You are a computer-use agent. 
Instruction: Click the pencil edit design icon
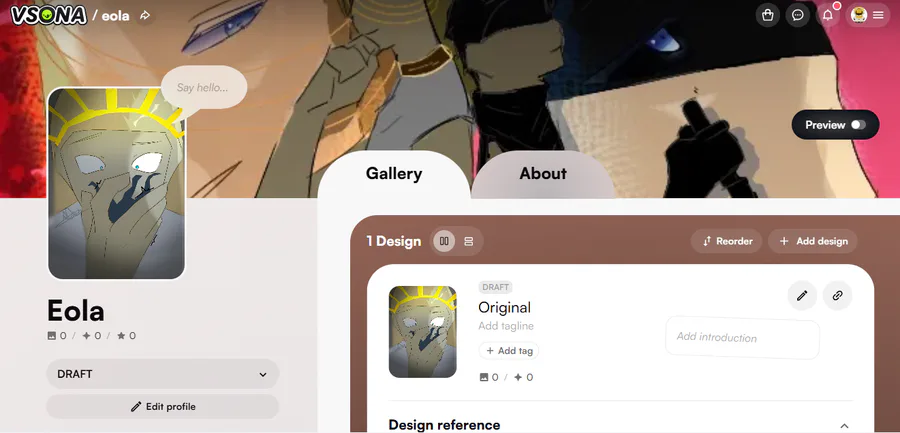click(x=802, y=296)
